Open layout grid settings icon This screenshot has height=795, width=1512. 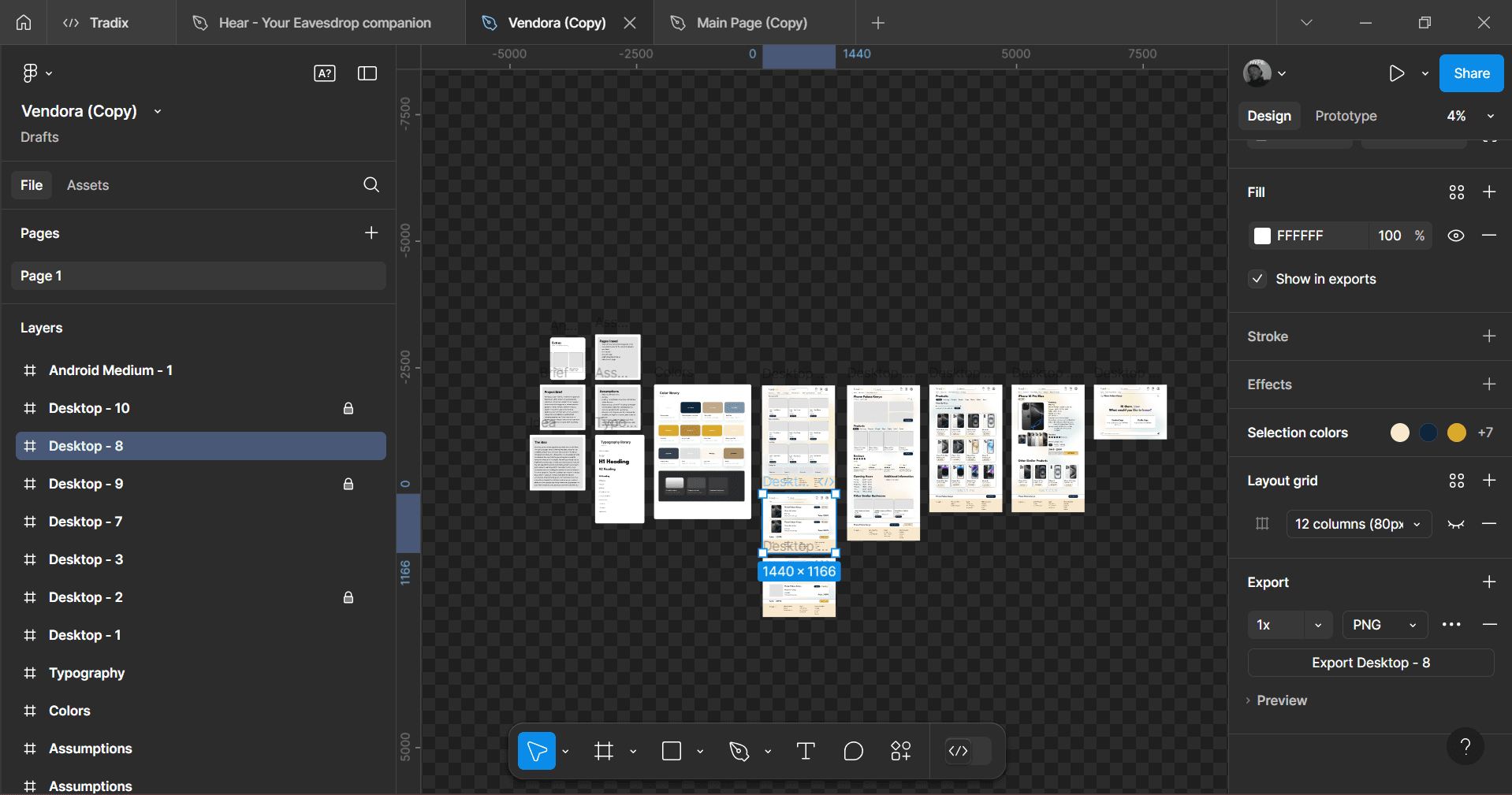click(1262, 524)
